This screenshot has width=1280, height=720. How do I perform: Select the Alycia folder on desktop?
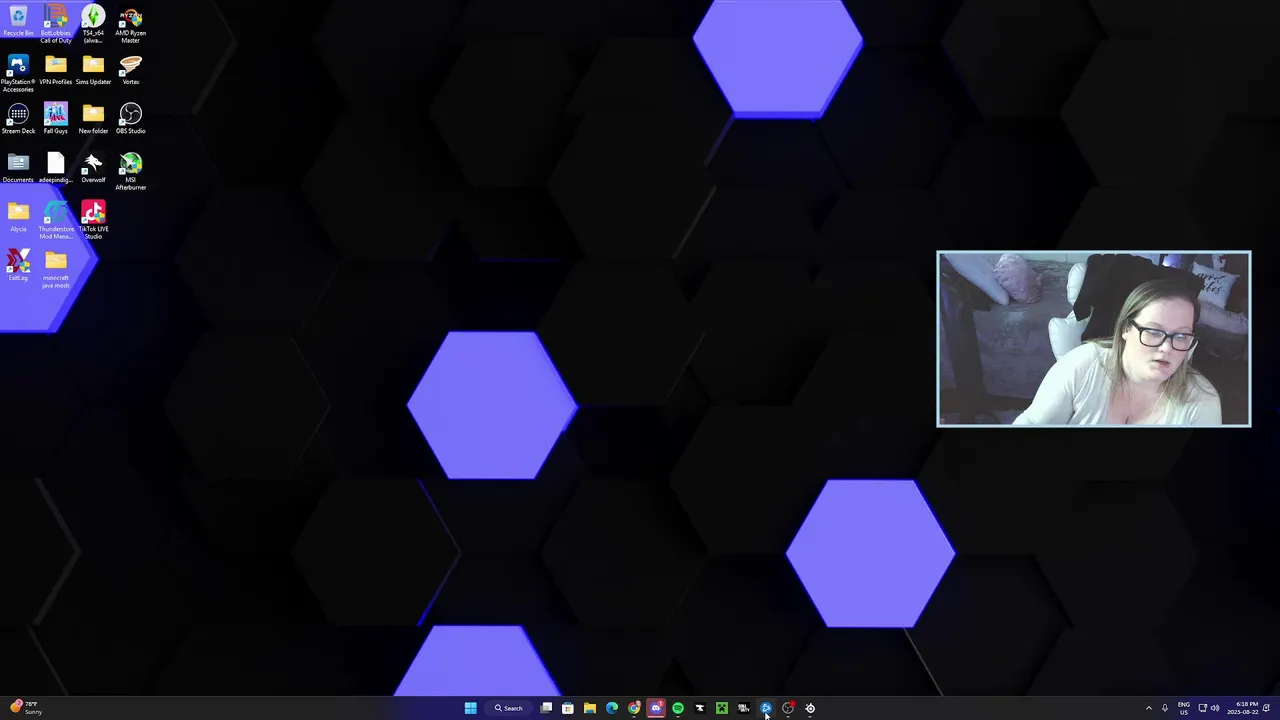18,217
